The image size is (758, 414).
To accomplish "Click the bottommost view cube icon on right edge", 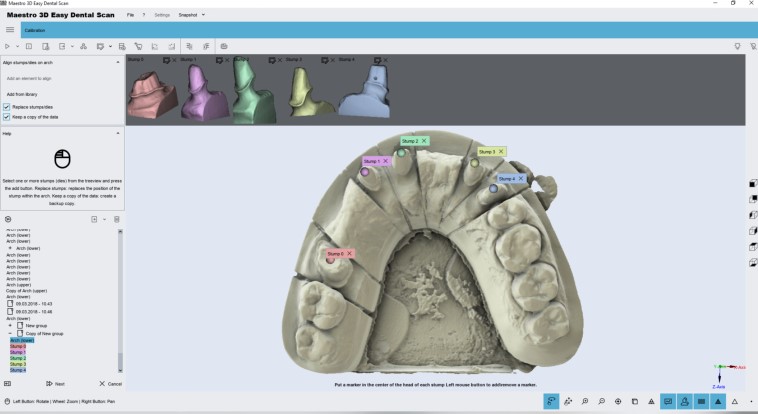I will point(753,263).
